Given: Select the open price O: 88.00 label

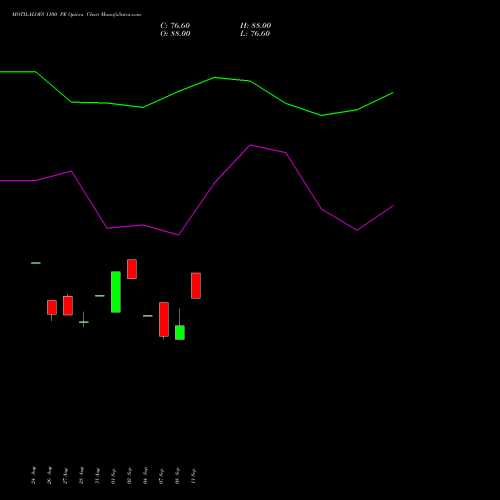Looking at the screenshot, I should [175, 34].
